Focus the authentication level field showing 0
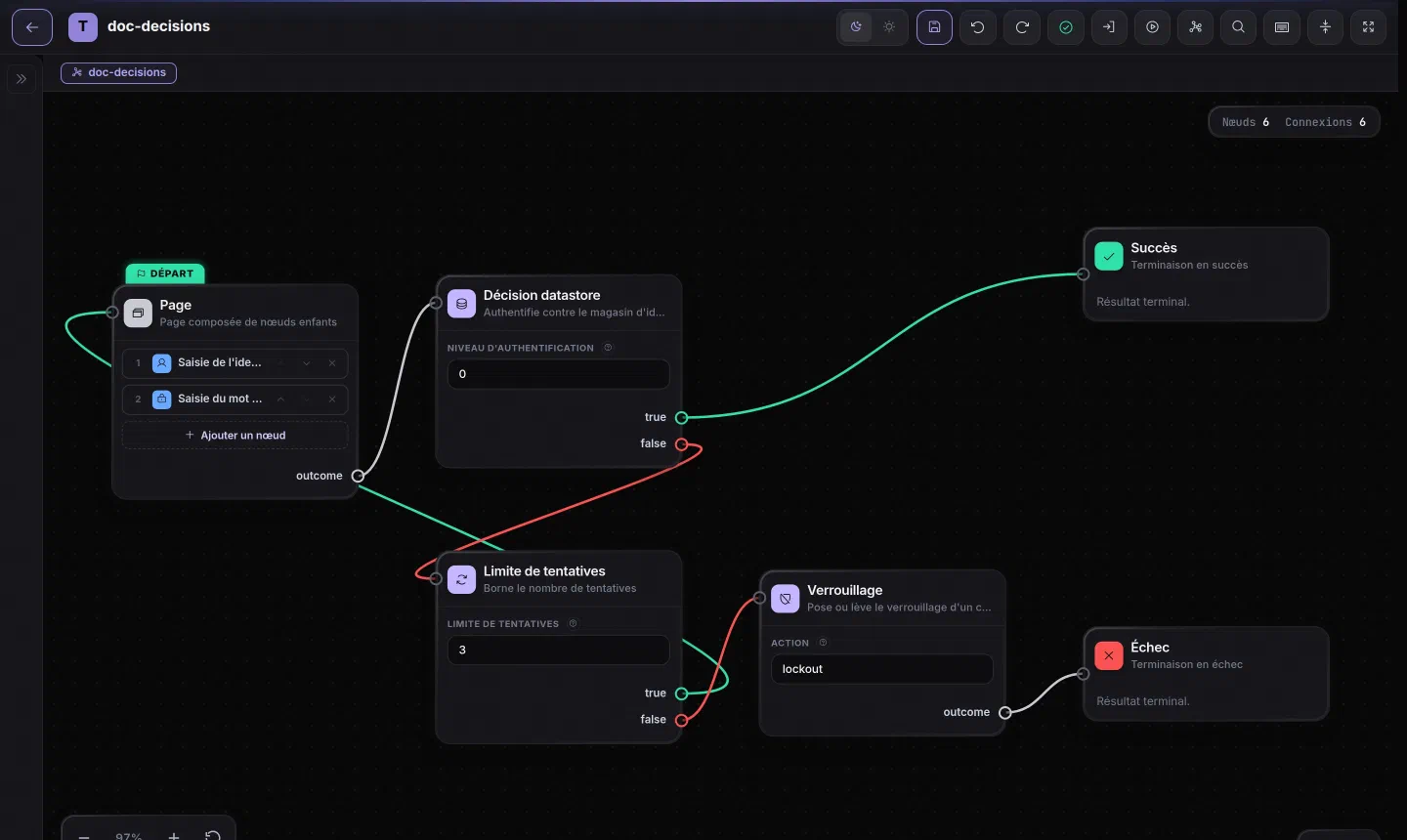Image resolution: width=1407 pixels, height=840 pixels. [558, 374]
